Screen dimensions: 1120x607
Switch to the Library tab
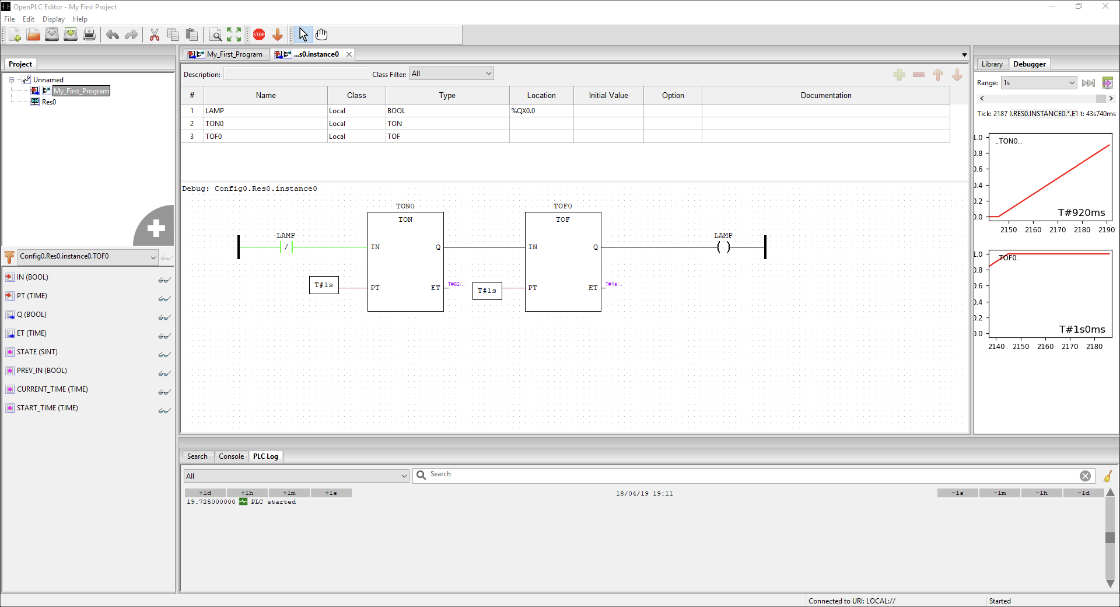click(x=991, y=64)
